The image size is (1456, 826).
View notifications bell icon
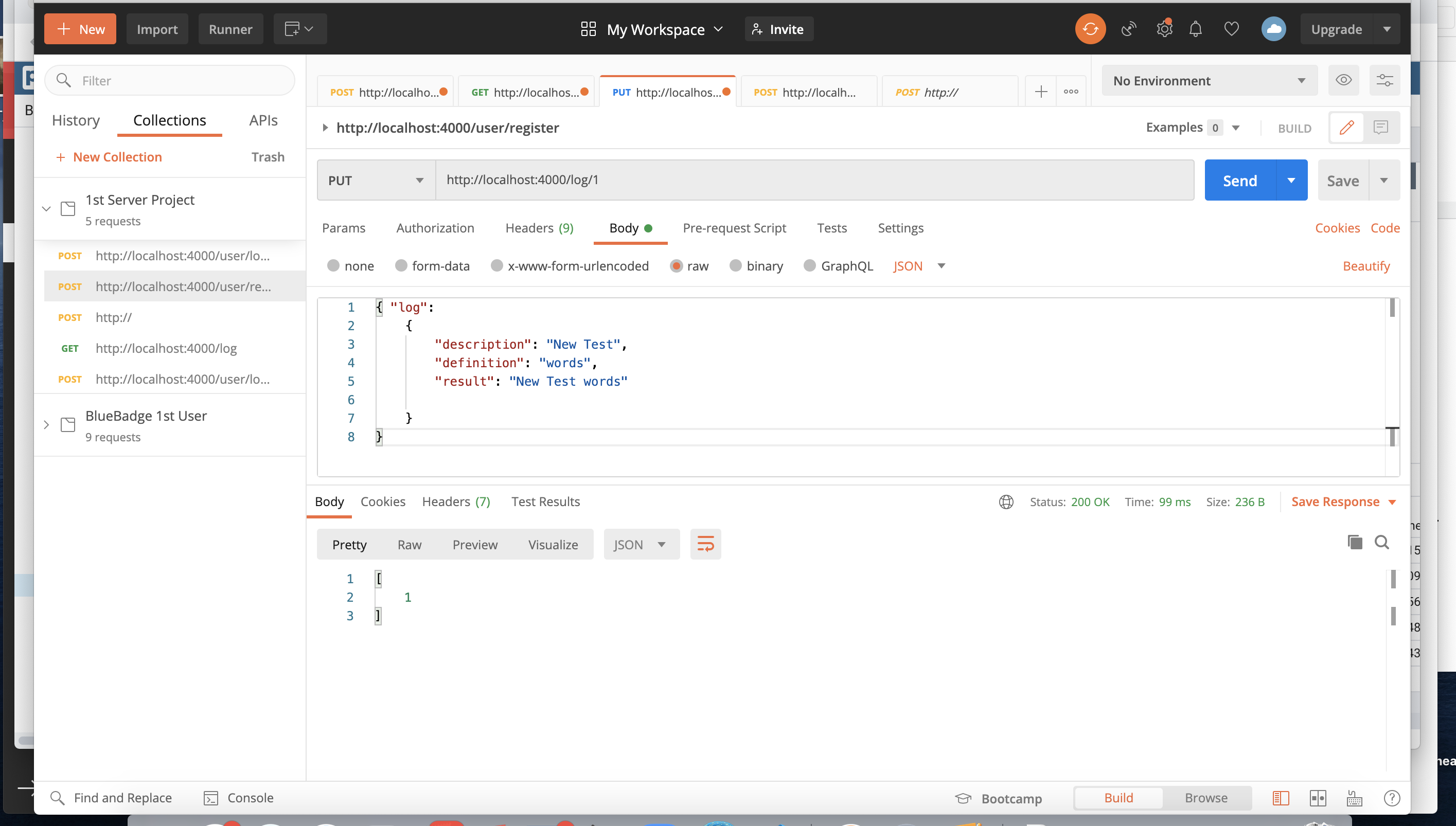(1196, 28)
